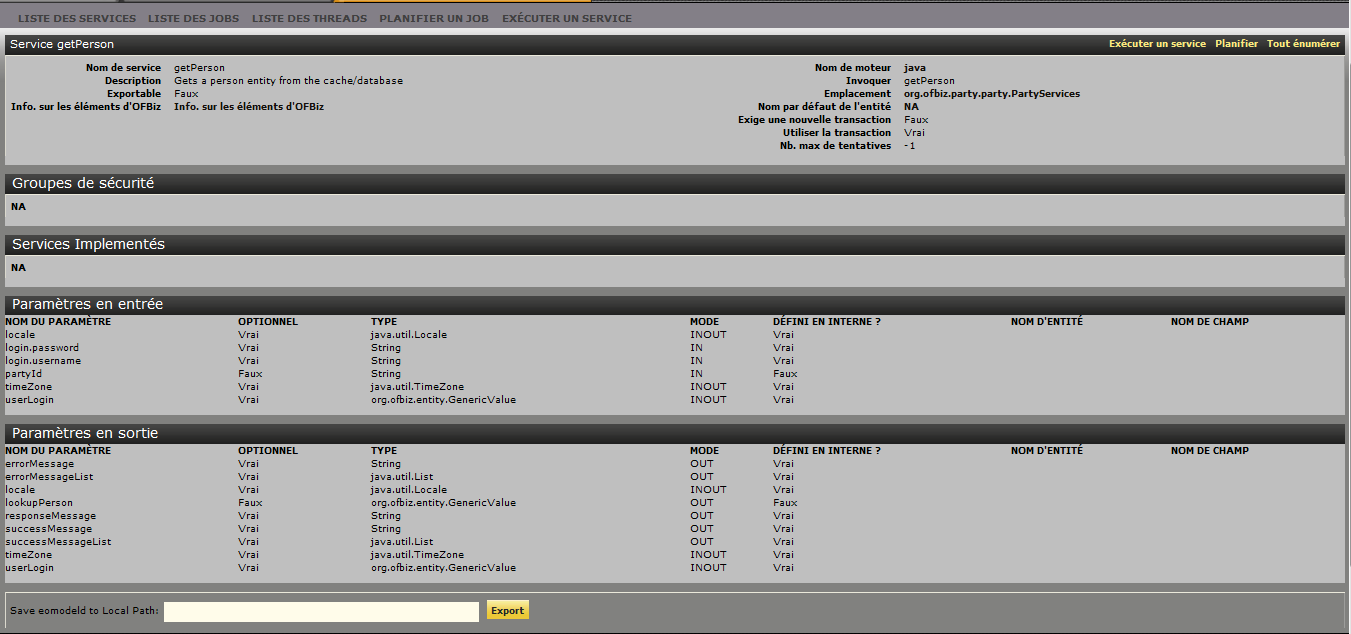The height and width of the screenshot is (634, 1351).
Task: Select the locale input parameter link
Action: click(x=21, y=334)
